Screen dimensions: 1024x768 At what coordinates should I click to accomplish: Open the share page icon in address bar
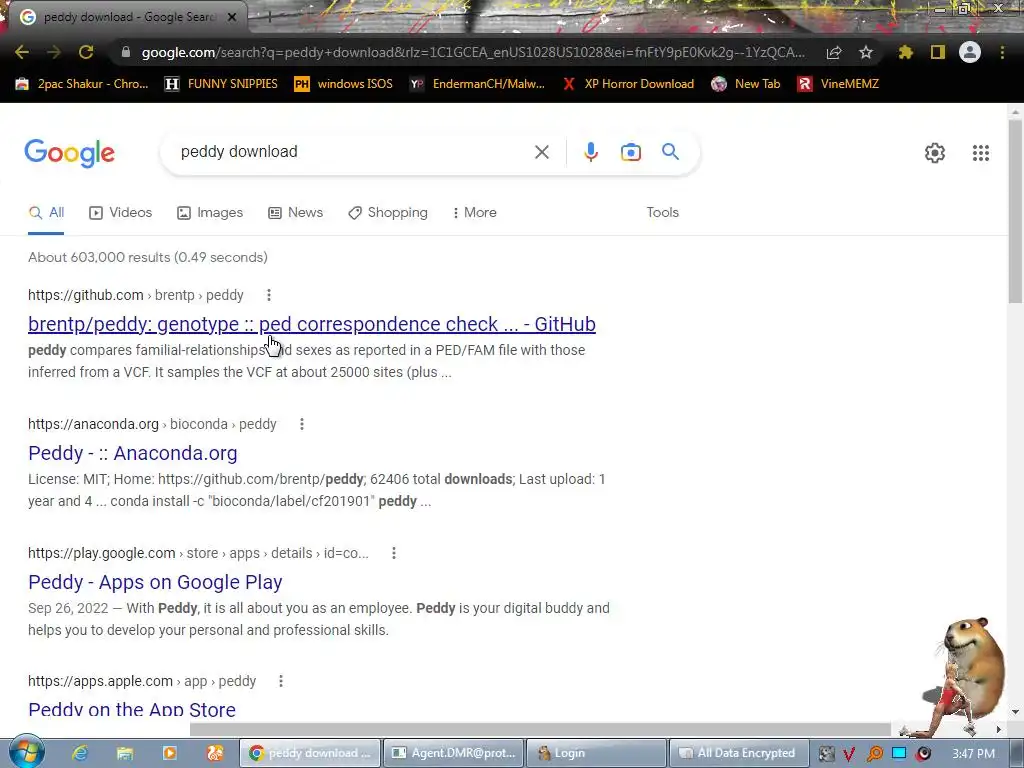pyautogui.click(x=833, y=52)
